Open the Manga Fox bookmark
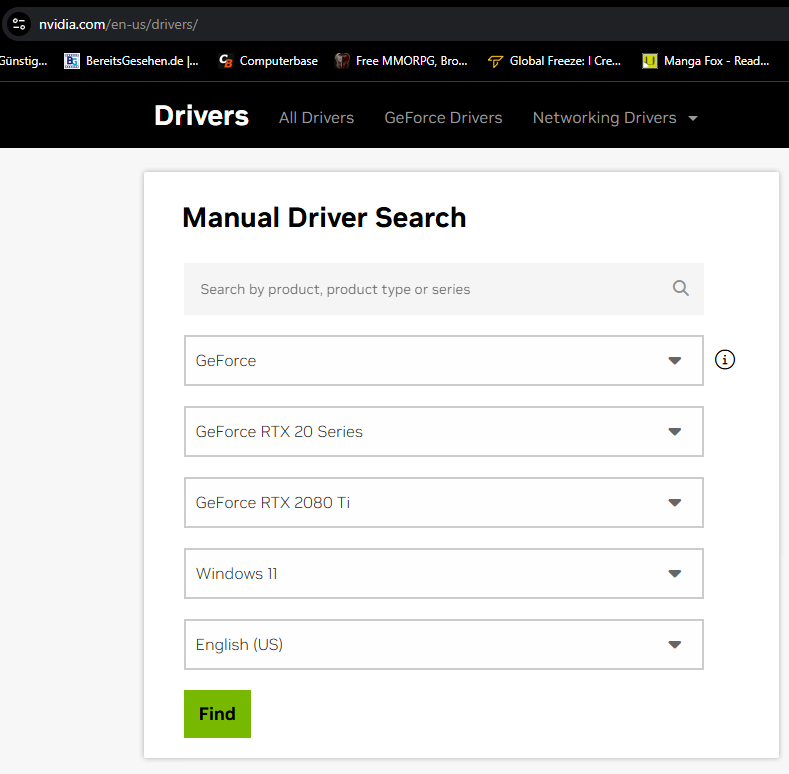789x774 pixels. pos(706,61)
